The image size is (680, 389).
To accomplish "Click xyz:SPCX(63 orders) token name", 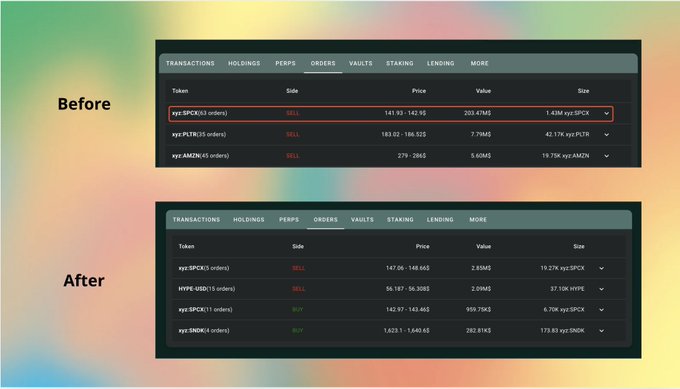I will pyautogui.click(x=199, y=113).
